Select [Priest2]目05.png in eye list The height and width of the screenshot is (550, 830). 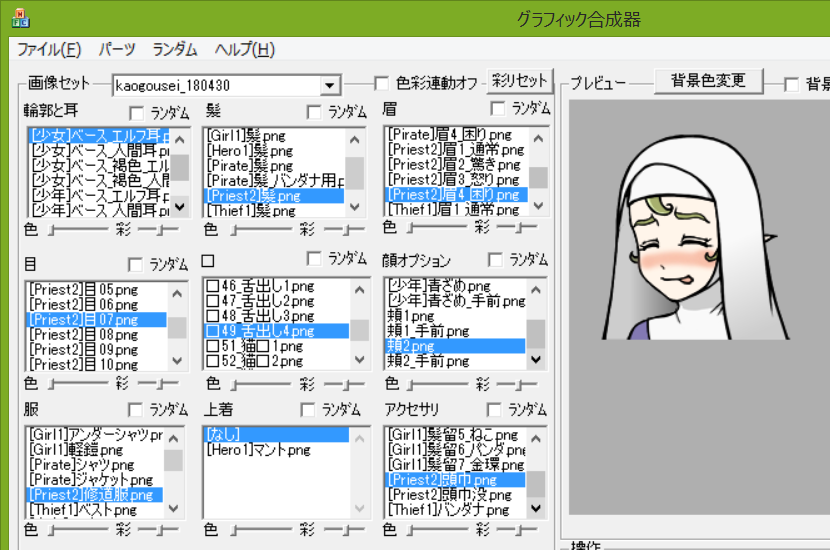click(96, 290)
